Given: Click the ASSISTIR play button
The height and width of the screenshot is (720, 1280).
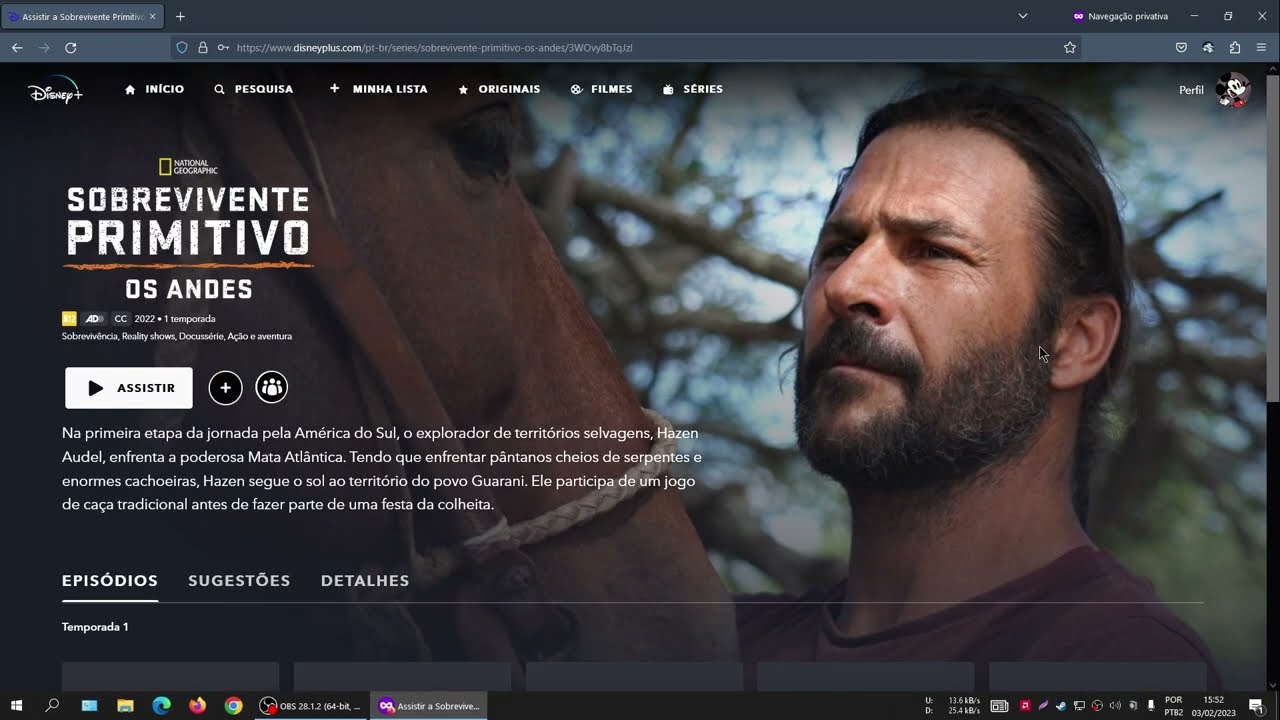Looking at the screenshot, I should click(129, 388).
